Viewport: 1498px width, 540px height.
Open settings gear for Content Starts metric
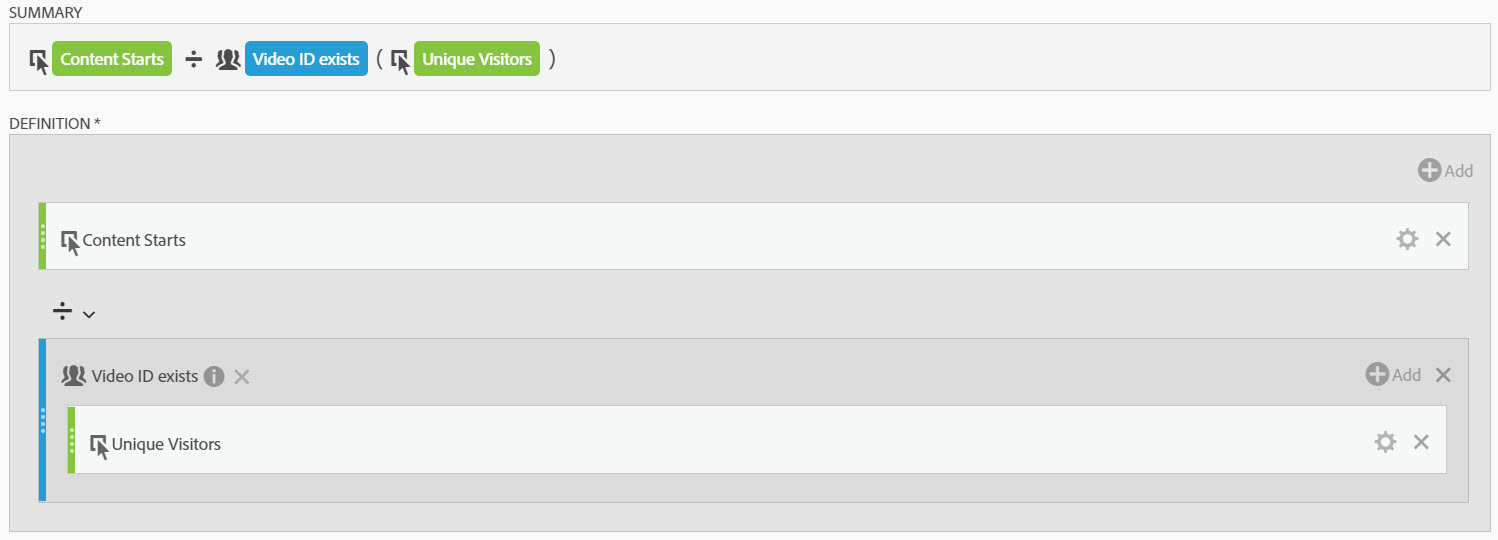pyautogui.click(x=1407, y=239)
